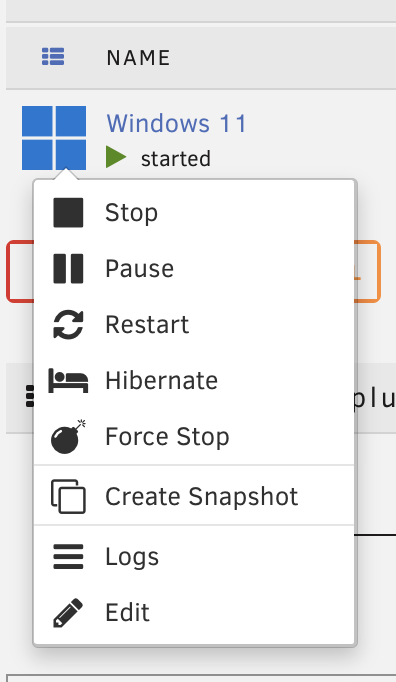Click the Pause bars icon
The image size is (396, 682).
[68, 269]
